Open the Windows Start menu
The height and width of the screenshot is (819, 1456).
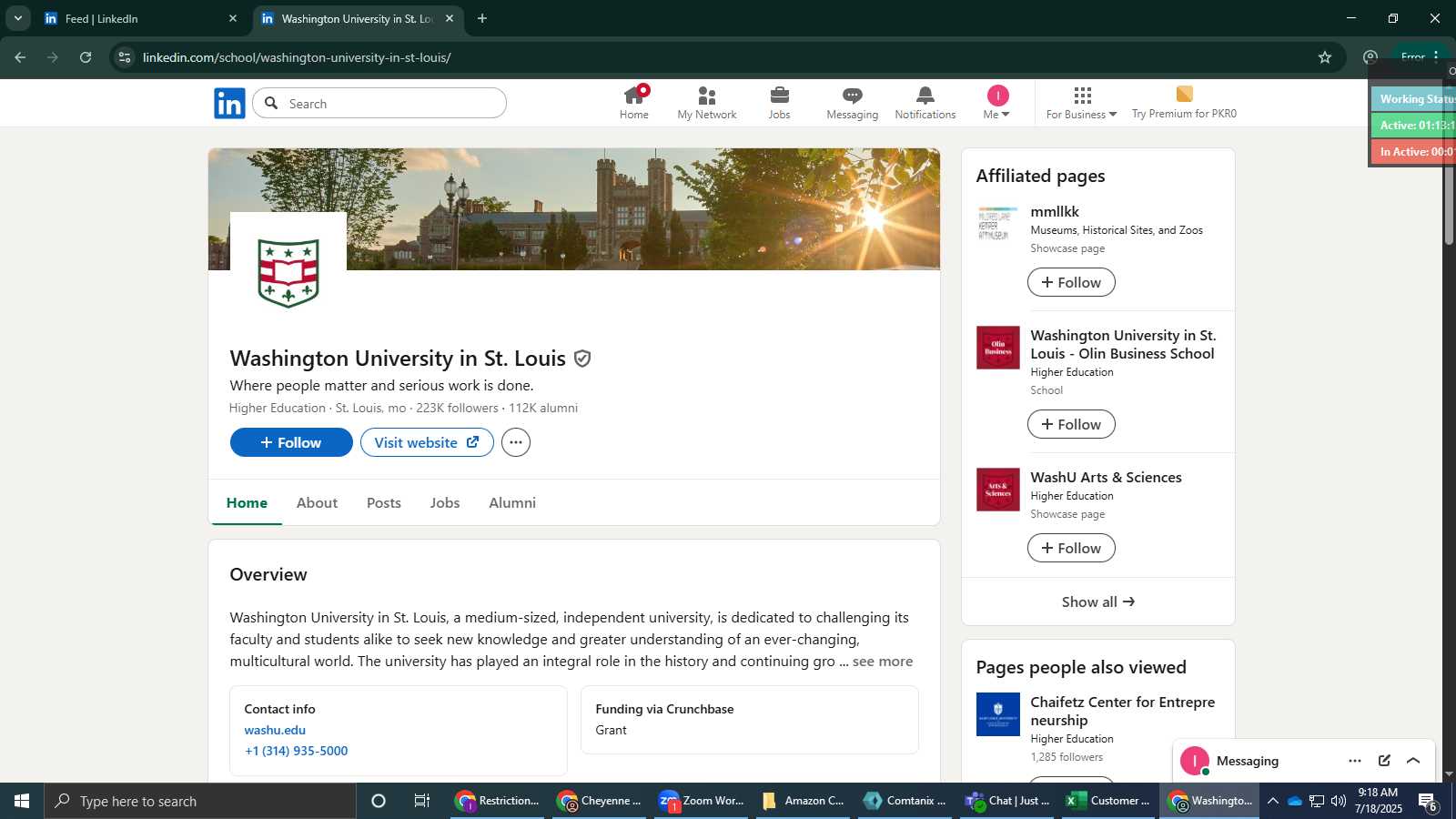tap(22, 801)
